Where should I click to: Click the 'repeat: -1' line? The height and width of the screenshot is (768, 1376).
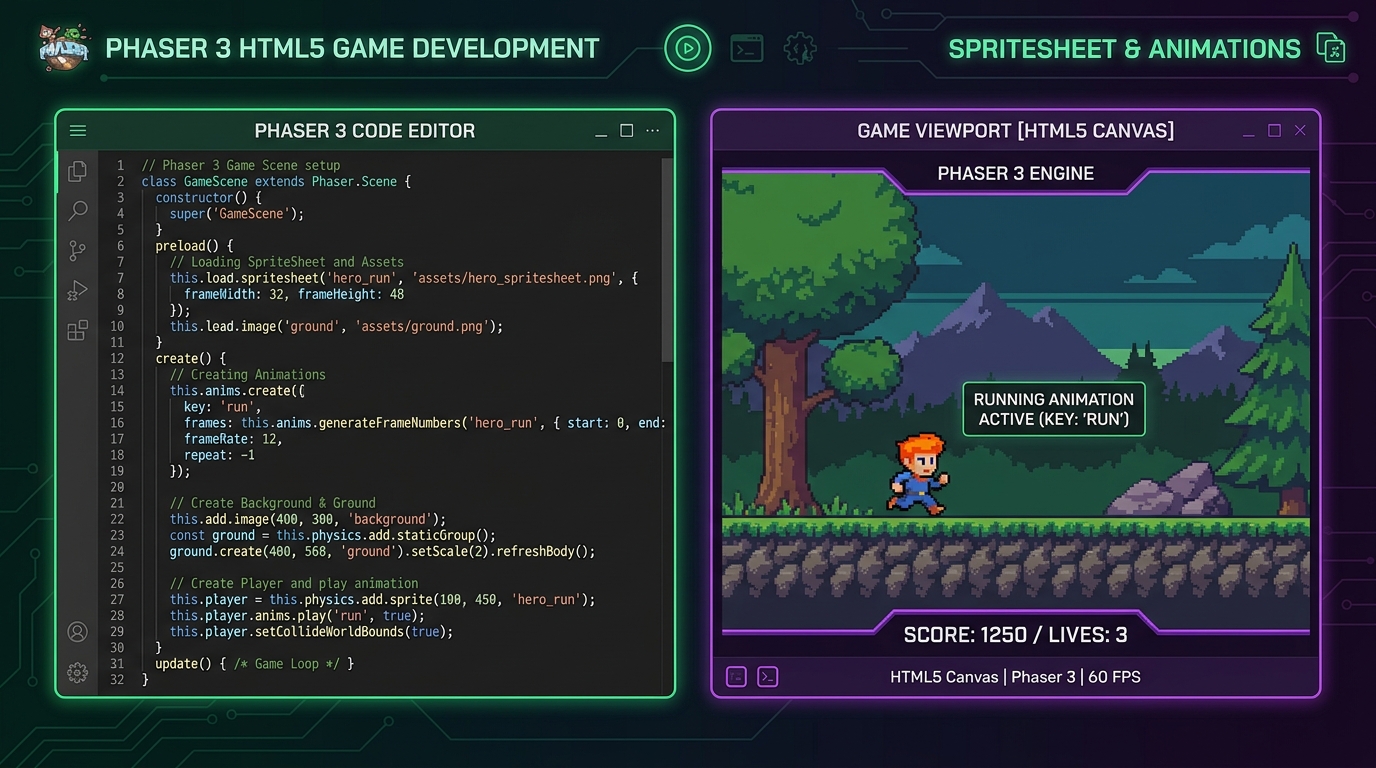[219, 455]
